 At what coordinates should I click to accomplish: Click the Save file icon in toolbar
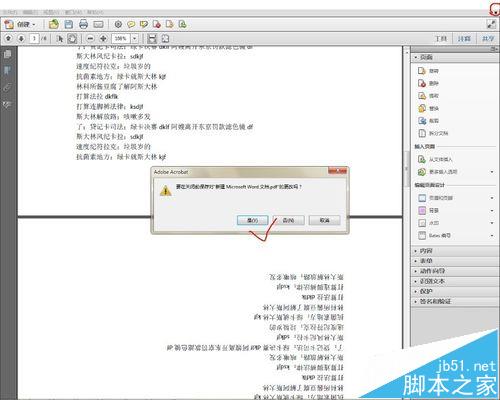pos(69,24)
